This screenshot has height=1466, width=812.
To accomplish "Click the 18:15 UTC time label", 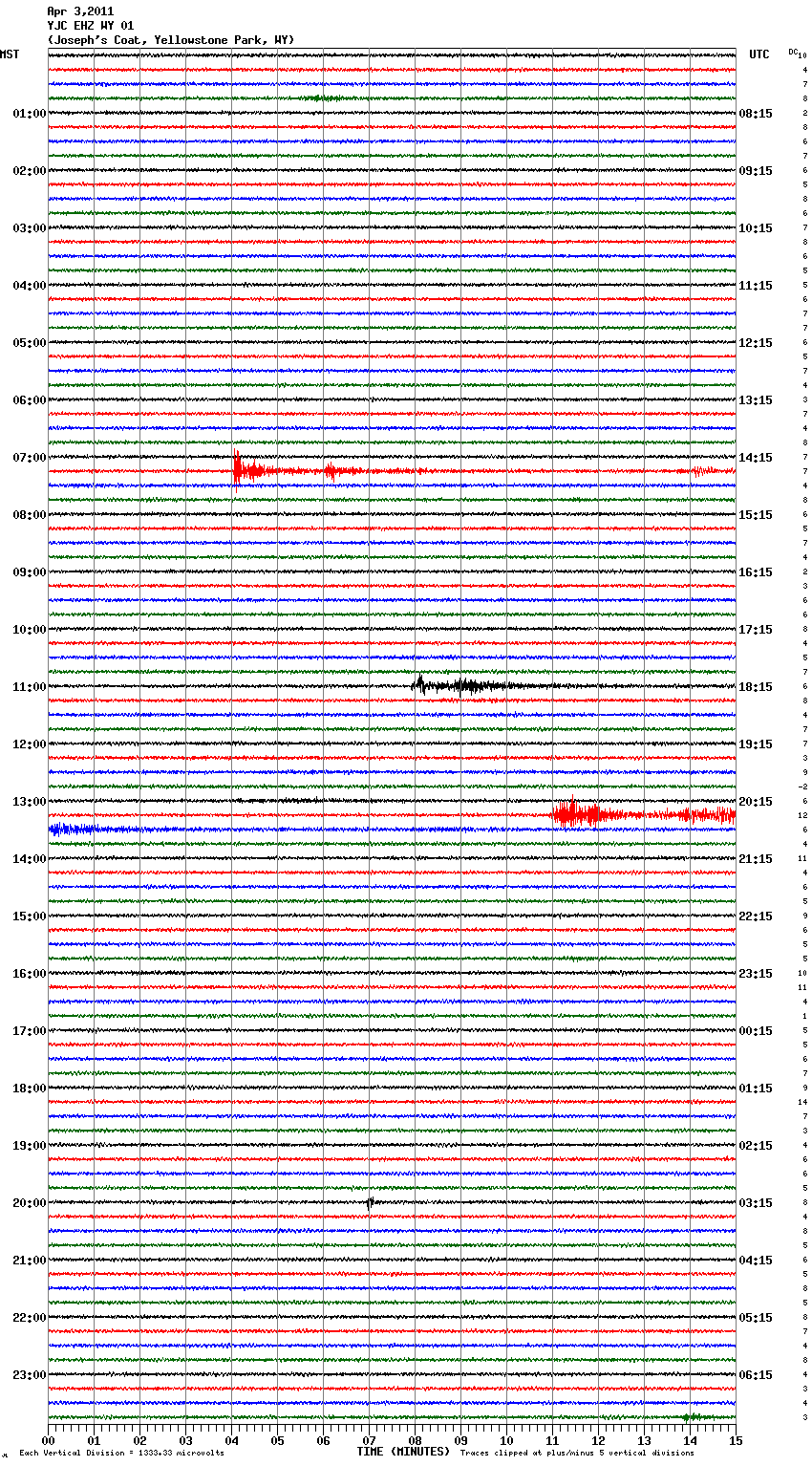I will pos(756,687).
